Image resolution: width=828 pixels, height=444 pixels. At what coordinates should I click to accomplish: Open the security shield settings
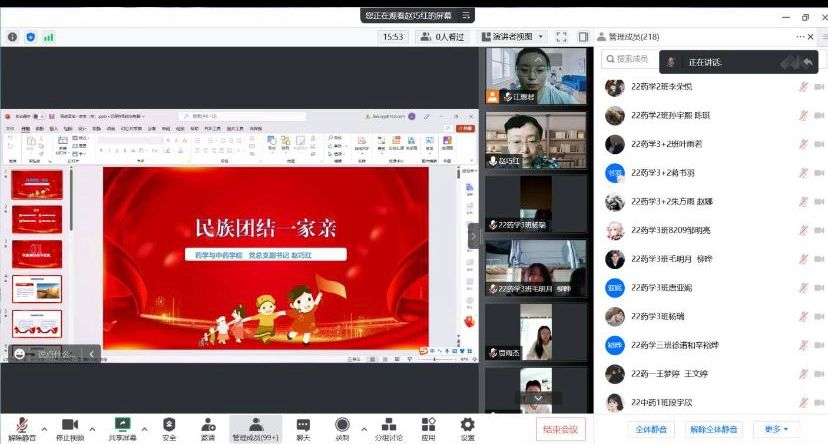tap(169, 424)
